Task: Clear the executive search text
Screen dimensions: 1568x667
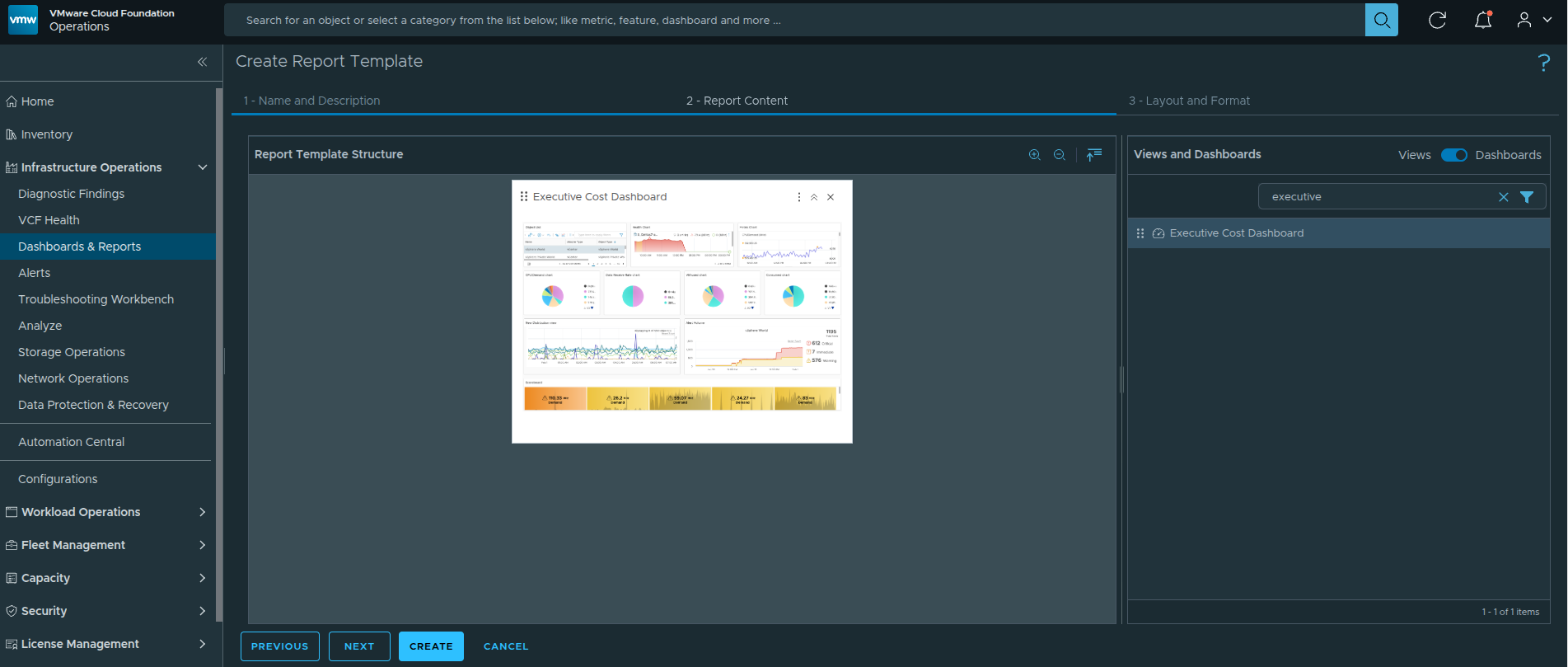Action: 1503,197
